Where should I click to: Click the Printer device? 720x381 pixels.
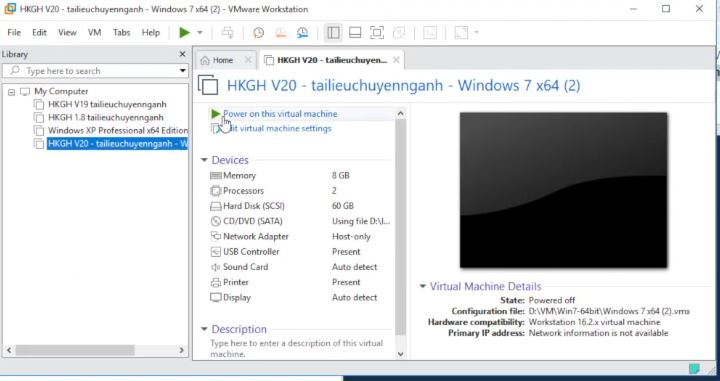pos(300,282)
